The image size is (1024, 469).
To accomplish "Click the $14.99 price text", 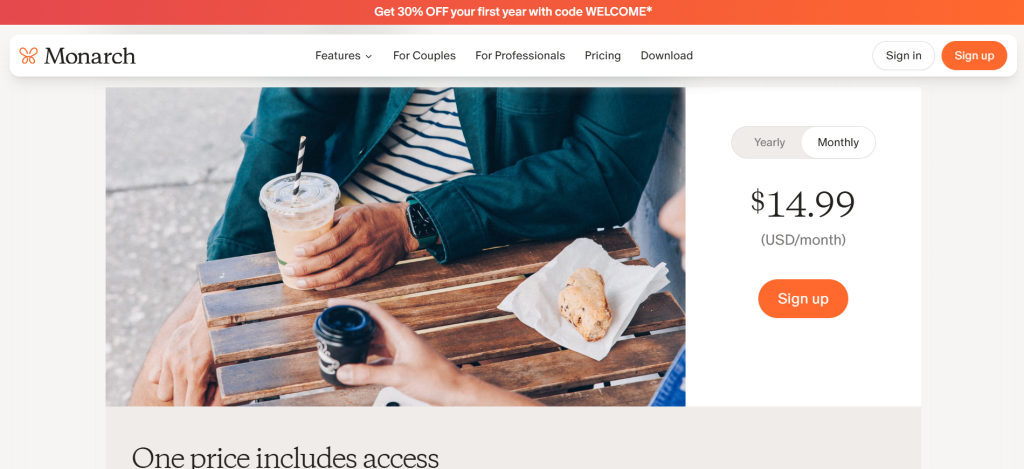I will 803,204.
